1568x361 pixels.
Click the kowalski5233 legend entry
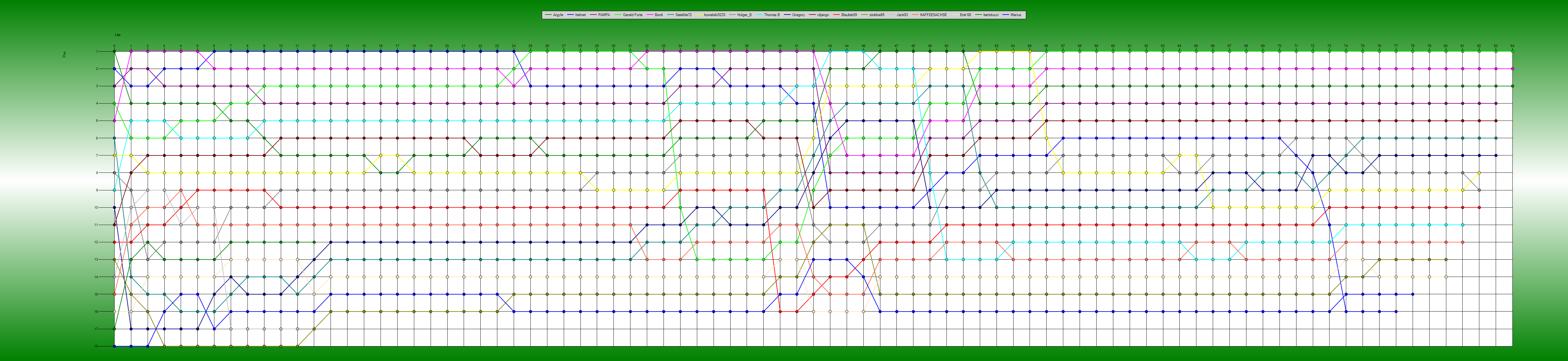(x=714, y=15)
